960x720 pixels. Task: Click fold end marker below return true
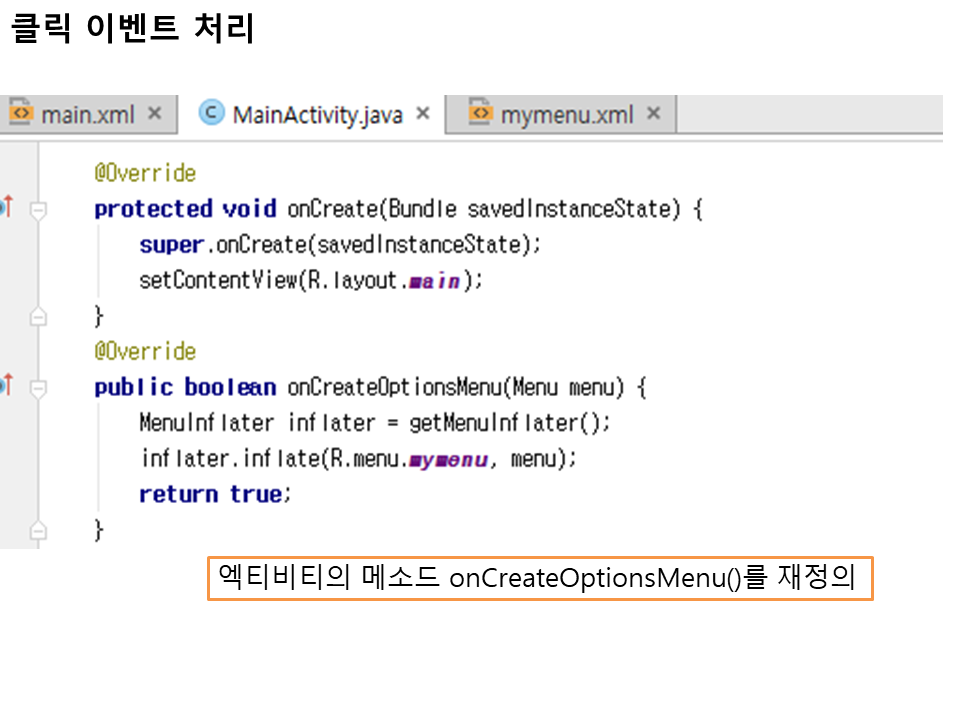[x=38, y=530]
